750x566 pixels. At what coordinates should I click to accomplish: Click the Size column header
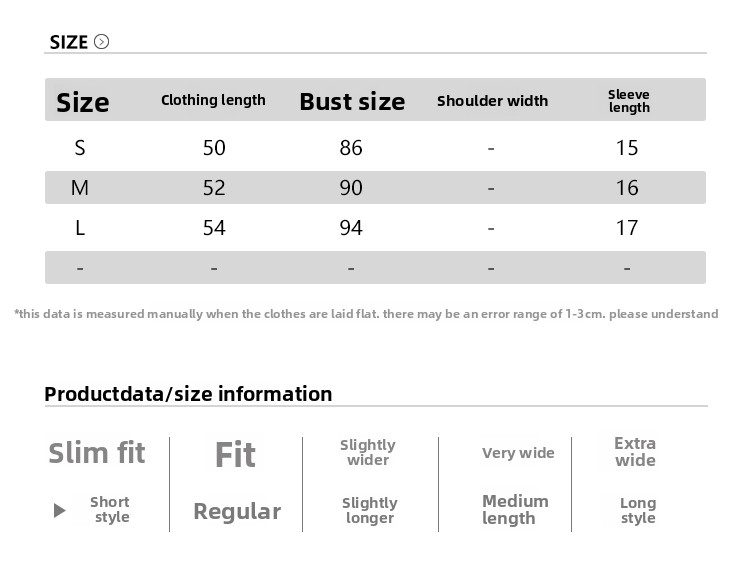[83, 102]
